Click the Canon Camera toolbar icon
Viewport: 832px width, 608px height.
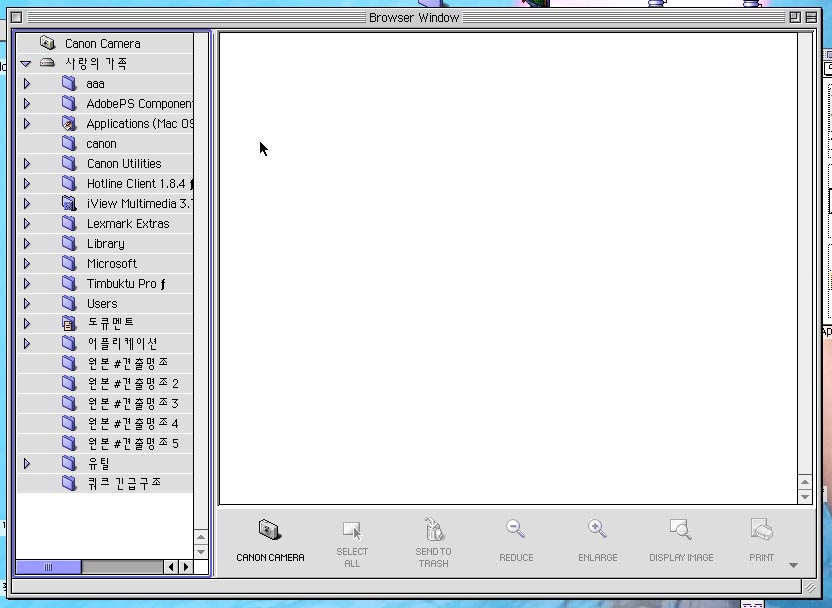click(x=270, y=531)
